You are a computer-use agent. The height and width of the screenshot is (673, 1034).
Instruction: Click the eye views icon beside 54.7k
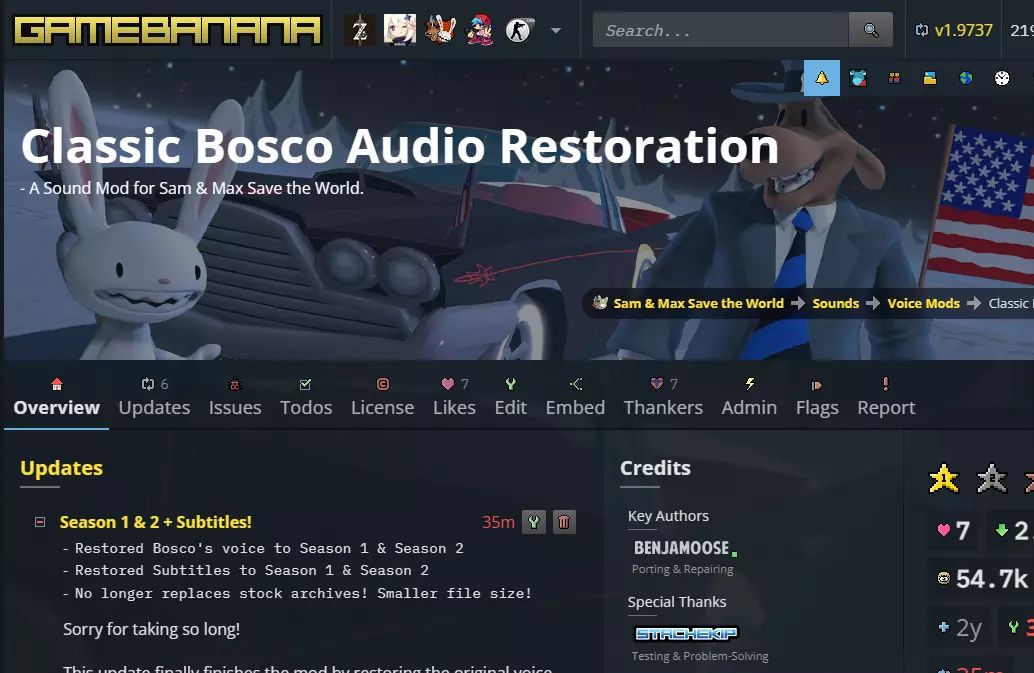[944, 578]
